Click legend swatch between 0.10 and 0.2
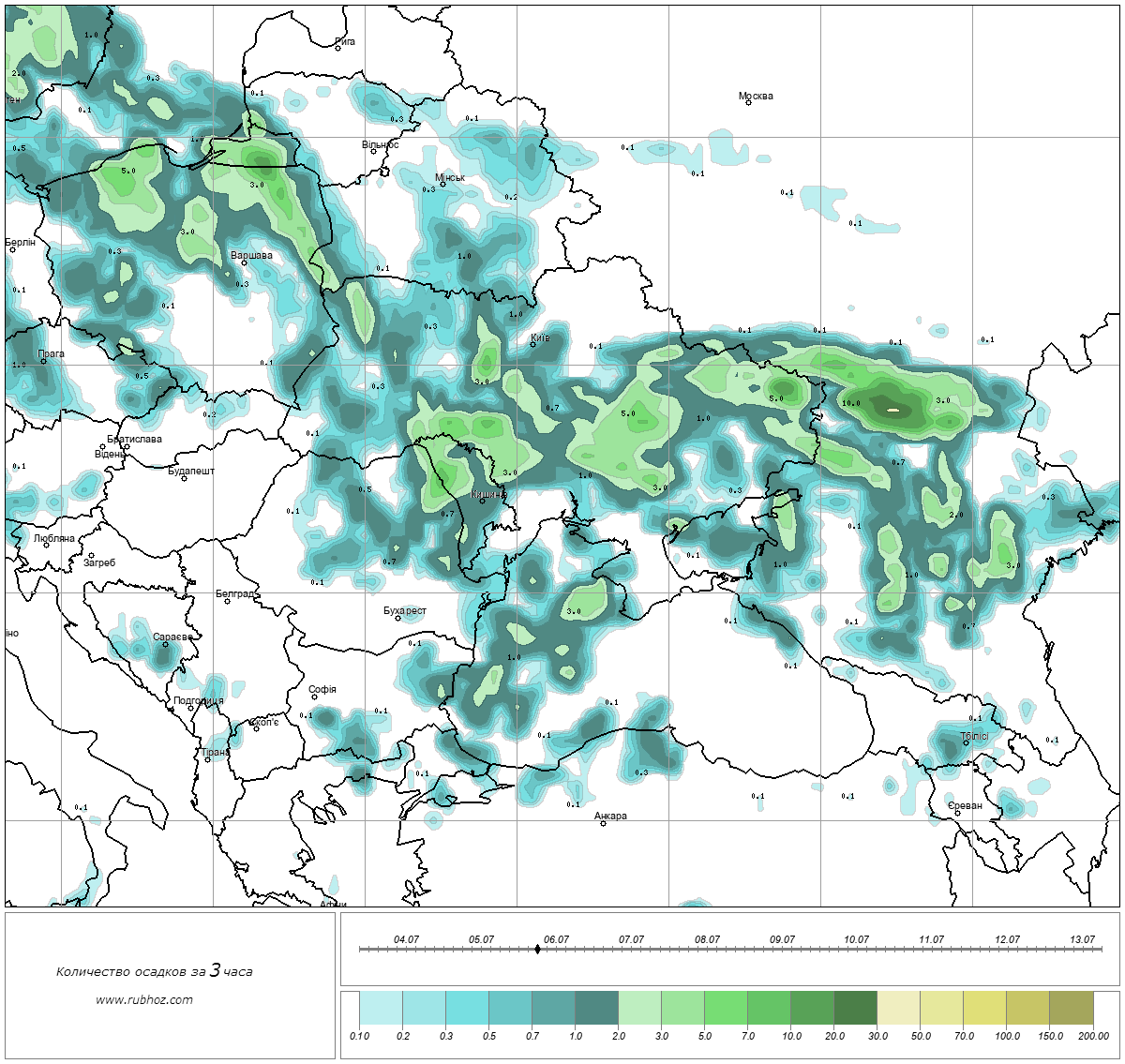This screenshot has width=1125, height=1064. [381, 1009]
